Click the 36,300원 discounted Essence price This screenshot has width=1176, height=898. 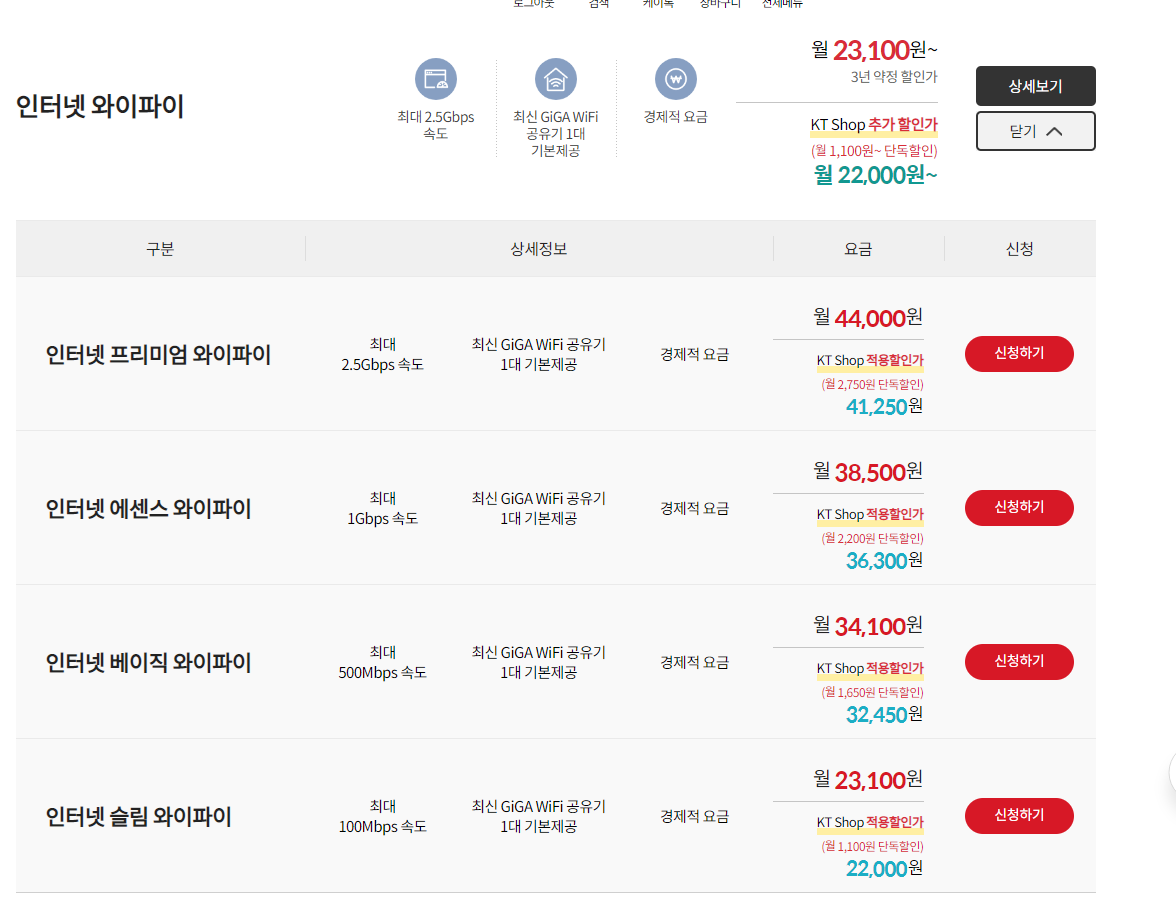(884, 561)
